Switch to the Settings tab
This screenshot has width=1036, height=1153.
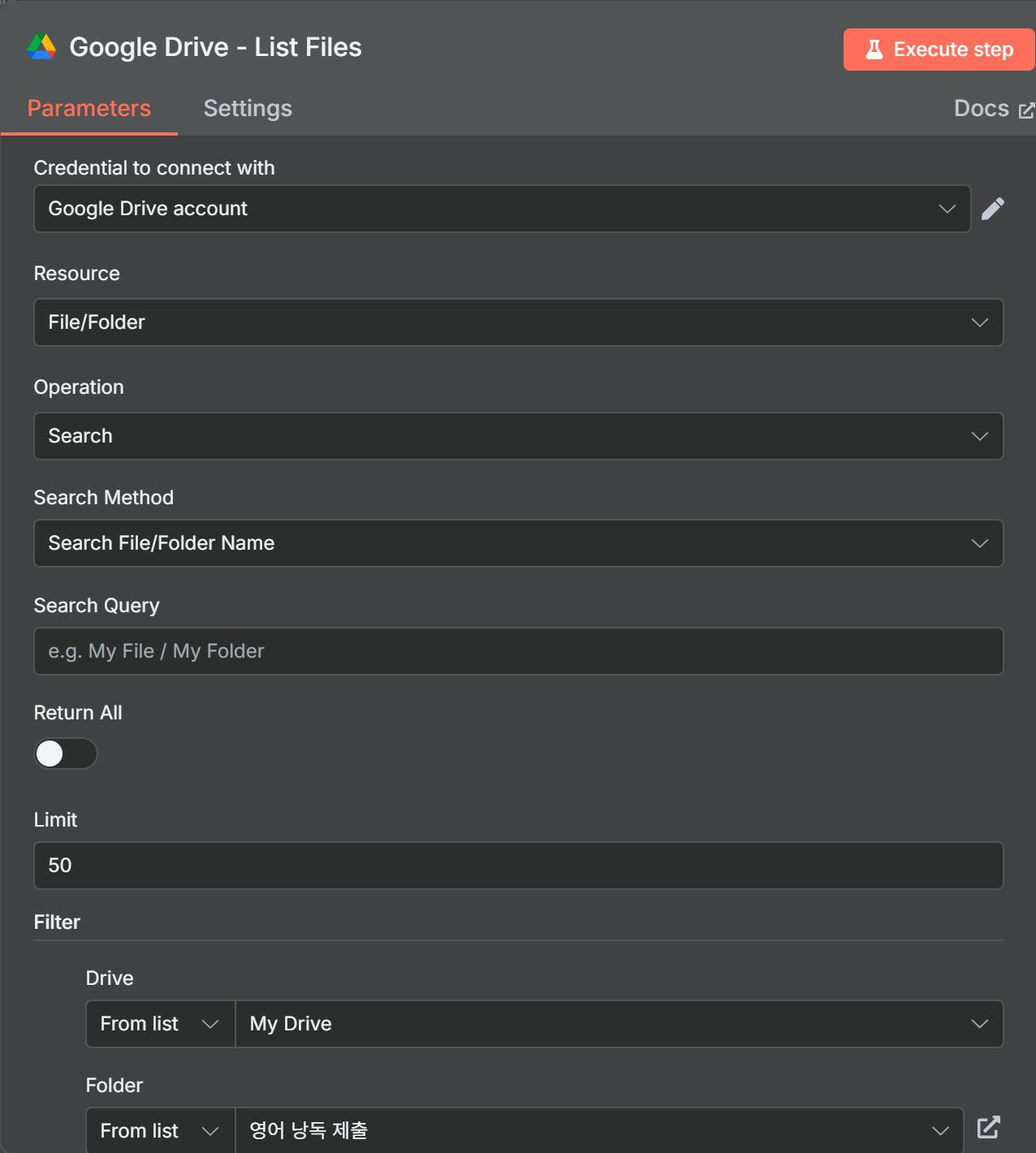coord(248,108)
